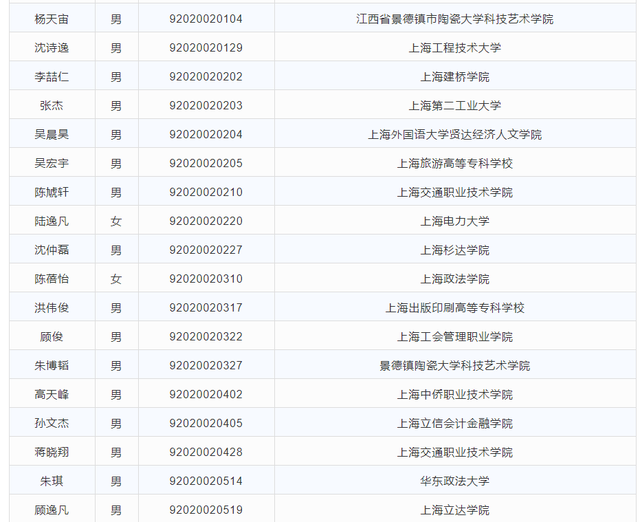
Task: Click ID 92020020204
Action: pyautogui.click(x=206, y=135)
